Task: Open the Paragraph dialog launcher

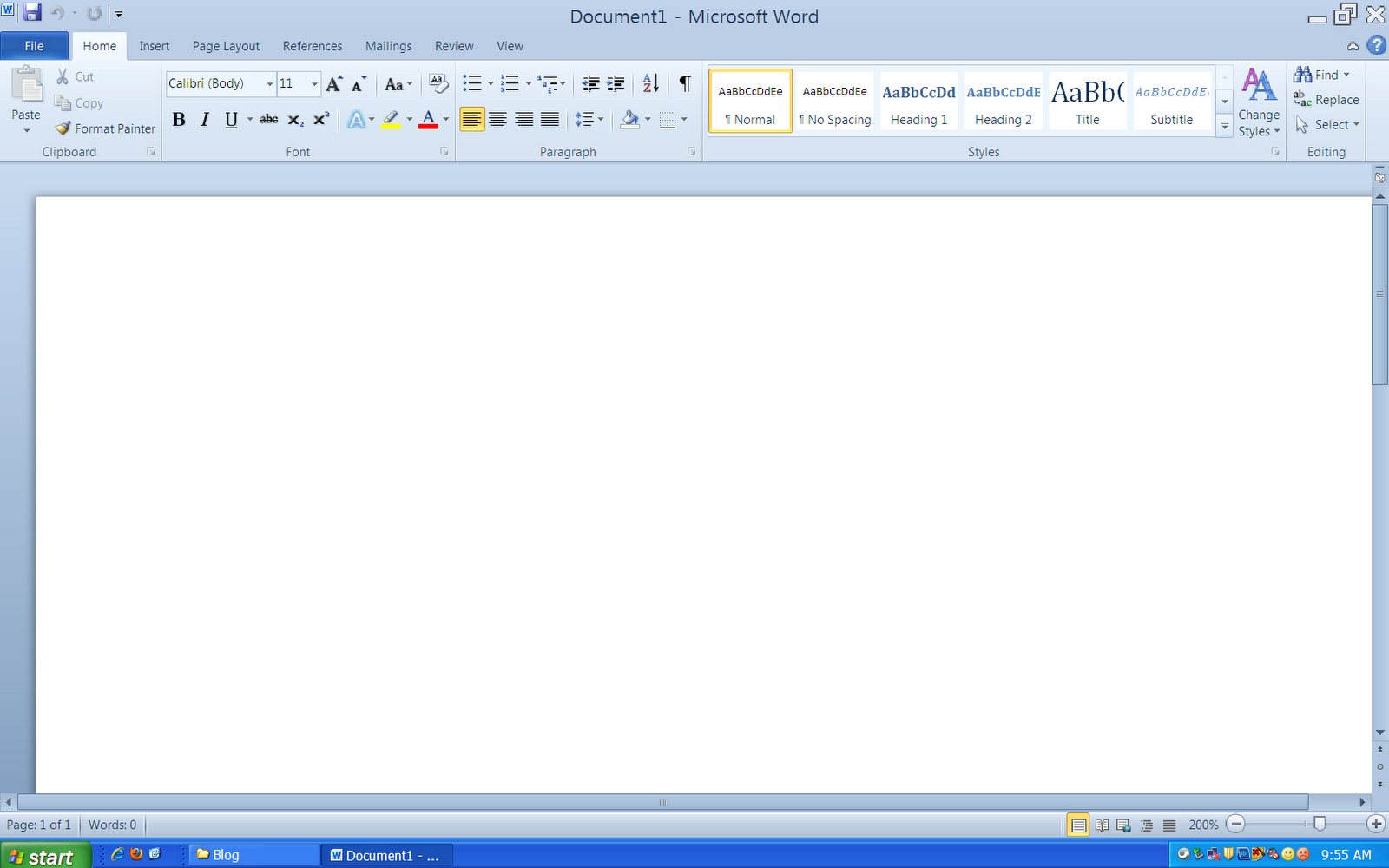Action: [x=692, y=152]
